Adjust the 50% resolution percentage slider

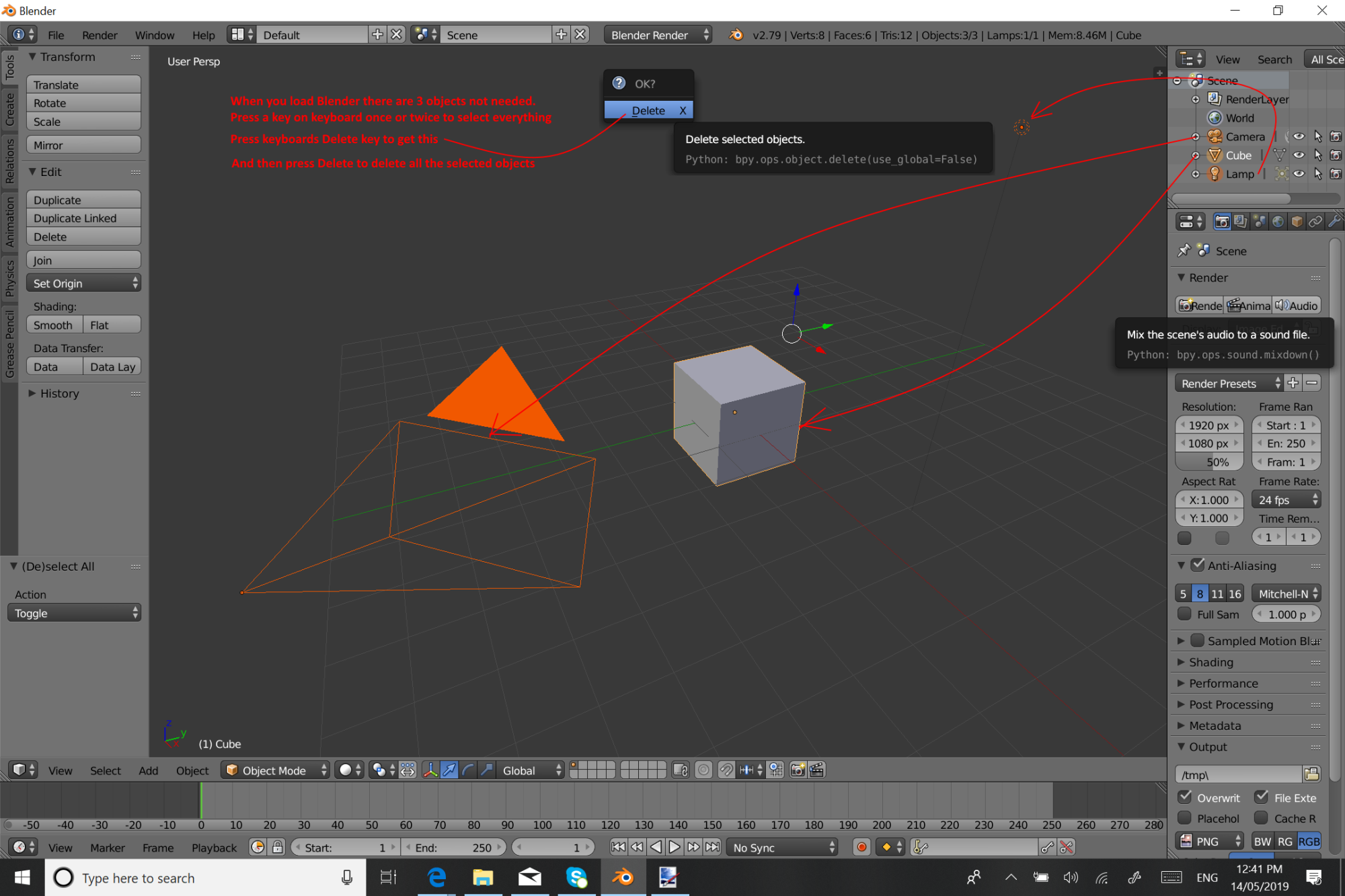[1208, 462]
